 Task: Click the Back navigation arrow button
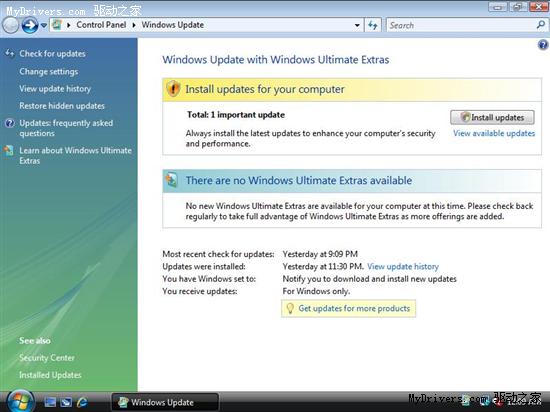(11, 25)
